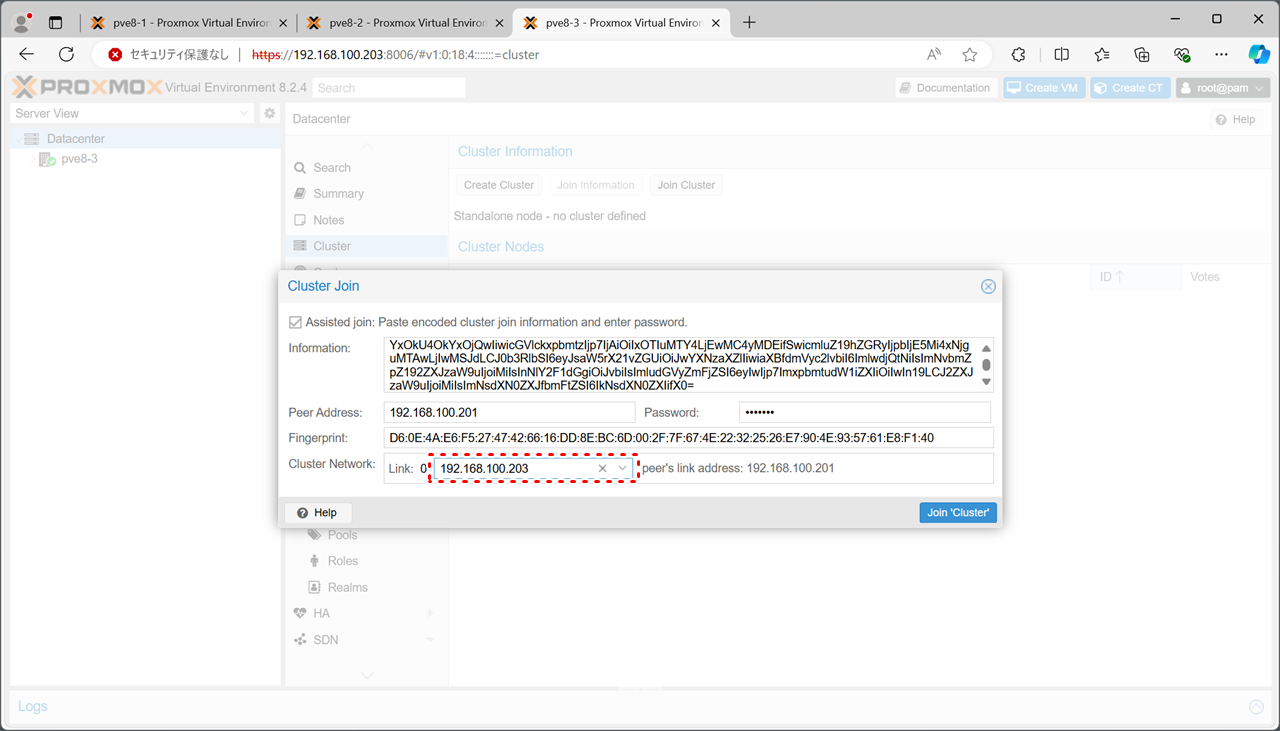Open Copilot in the browser sidebar
The width and height of the screenshot is (1280, 731).
pyautogui.click(x=1258, y=55)
